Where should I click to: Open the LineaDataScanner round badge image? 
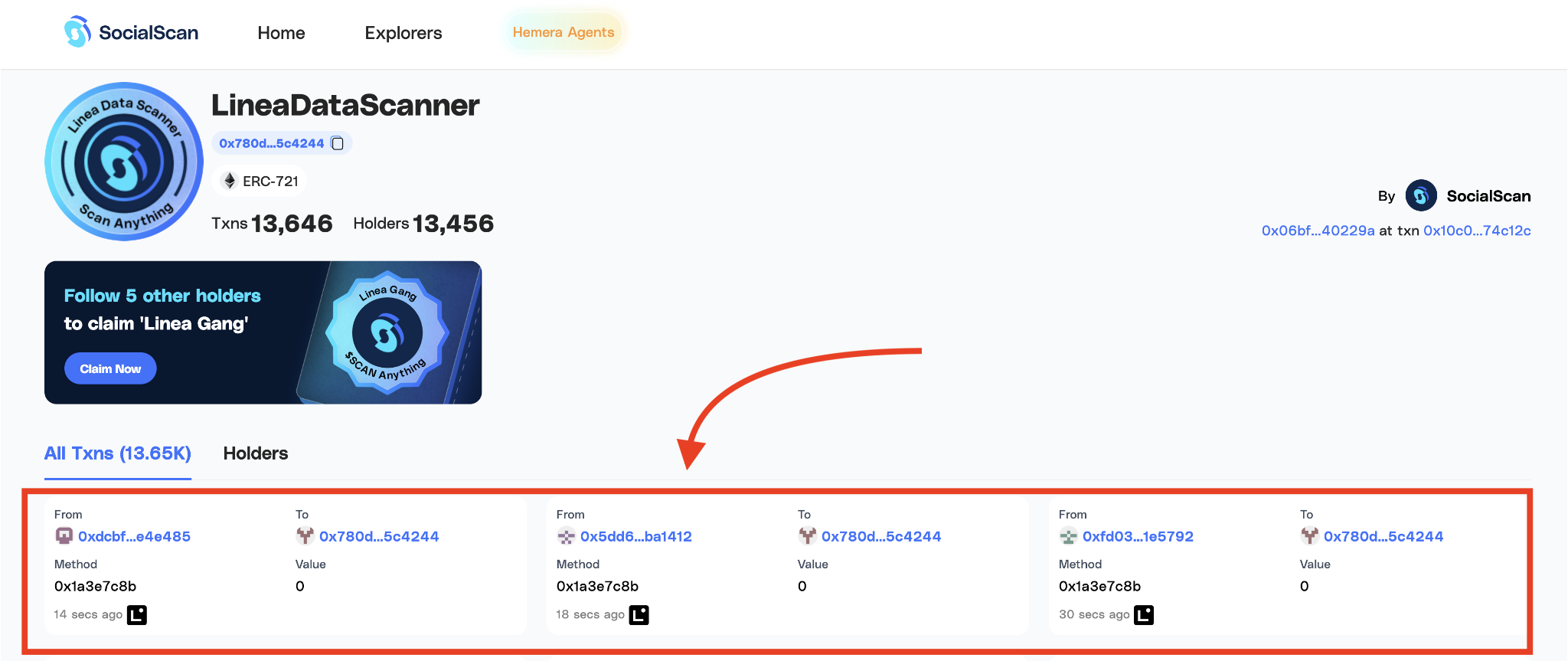pos(124,162)
